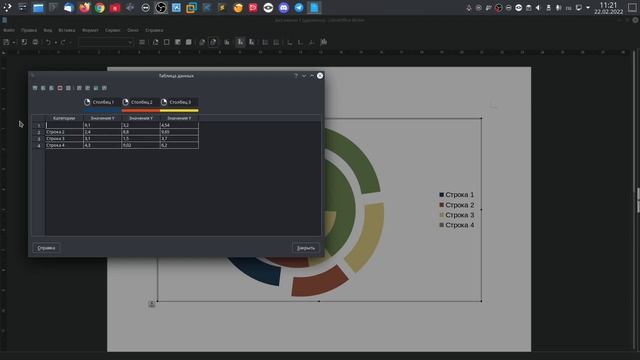Open the Вставка menu

point(67,30)
